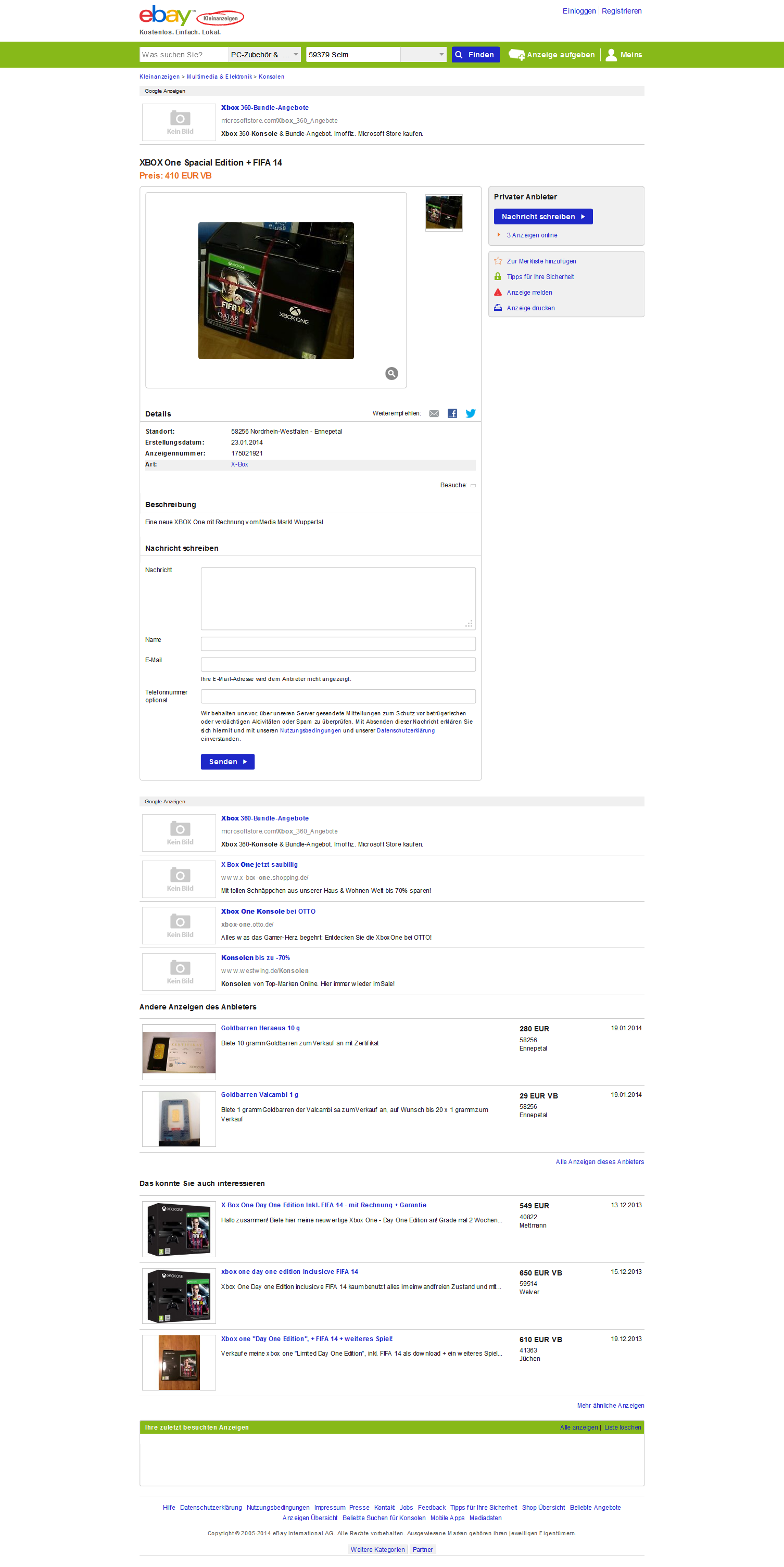The image size is (784, 1567).
Task: Open Xbox one Day One Edition weiteres Spiel listing
Action: (307, 1339)
